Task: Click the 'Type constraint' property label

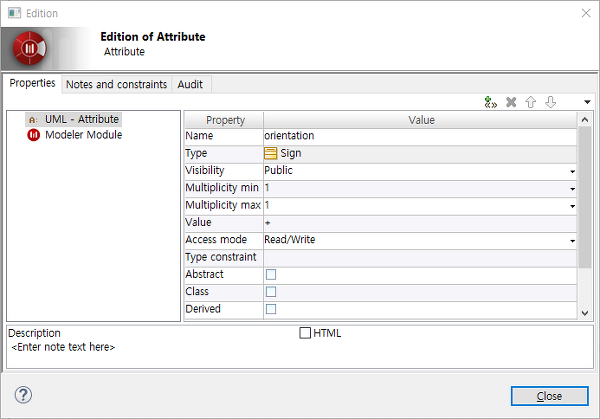Action: tap(220, 257)
